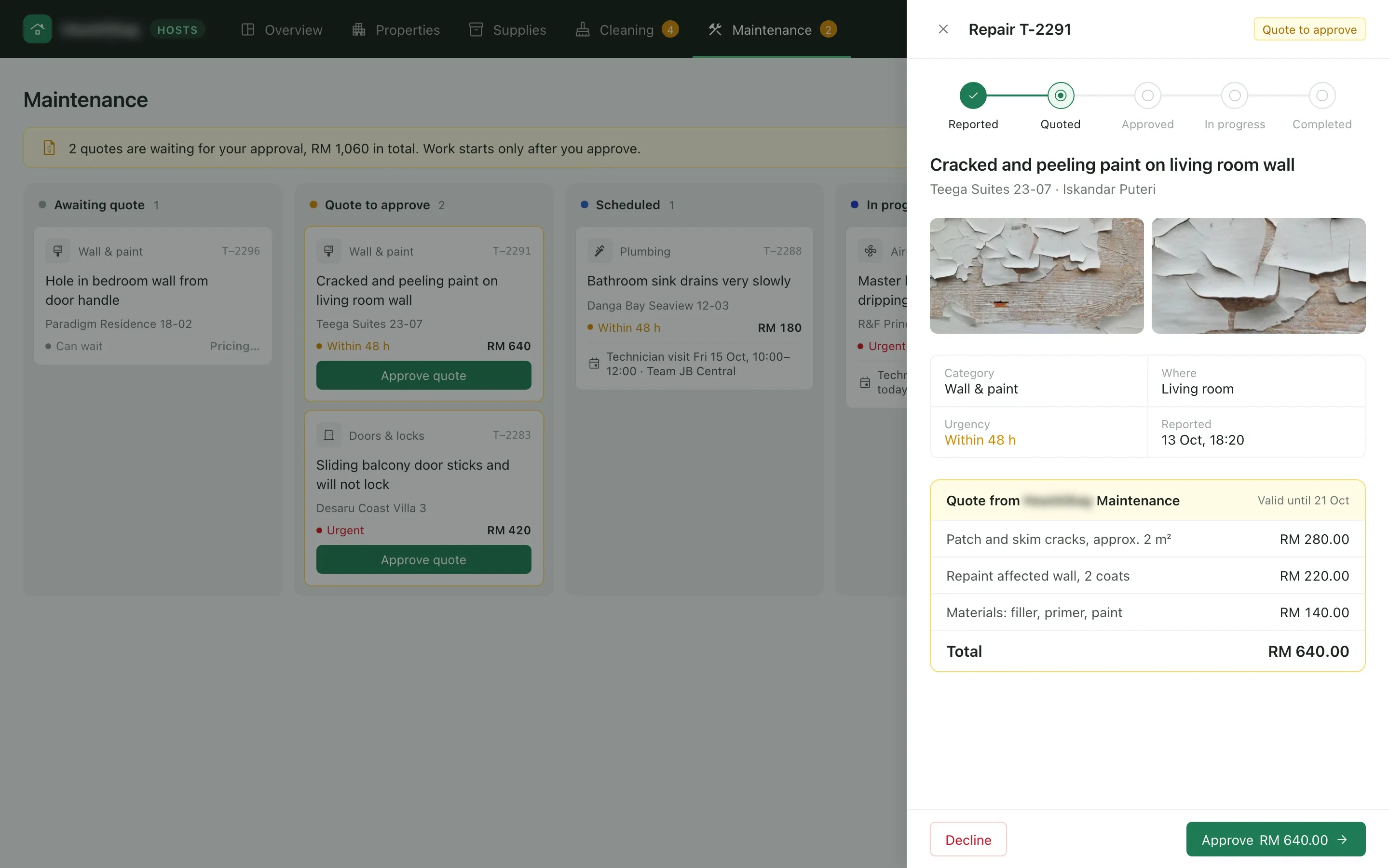Screen dimensions: 1389x868
Task: Open the Hole in bedroom wall card
Action: point(153,296)
